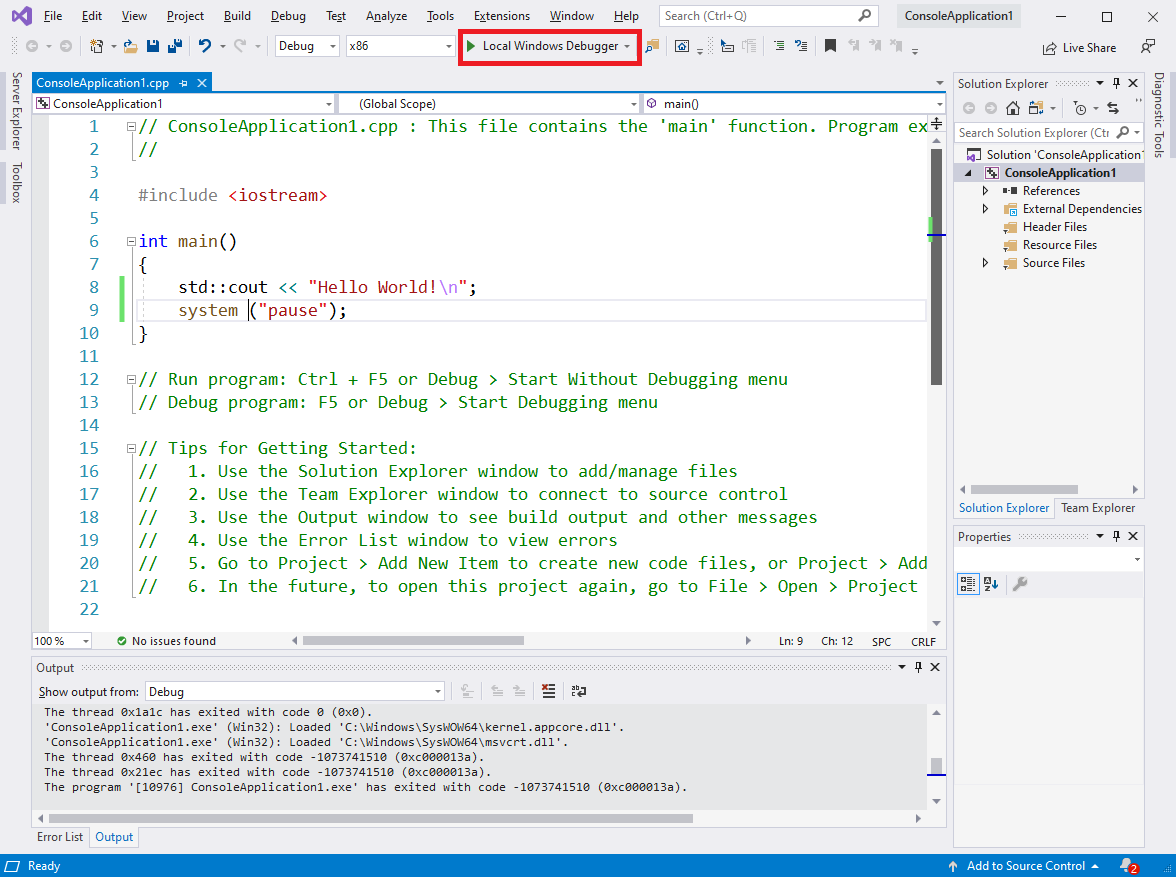Click the Visual Studio logo icon

(x=22, y=16)
